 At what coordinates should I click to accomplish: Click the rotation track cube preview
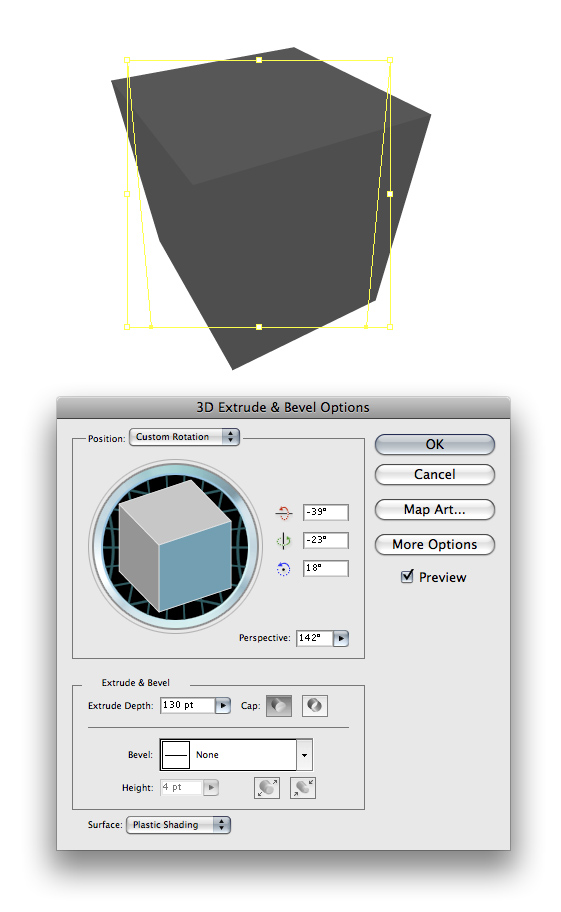[x=175, y=546]
